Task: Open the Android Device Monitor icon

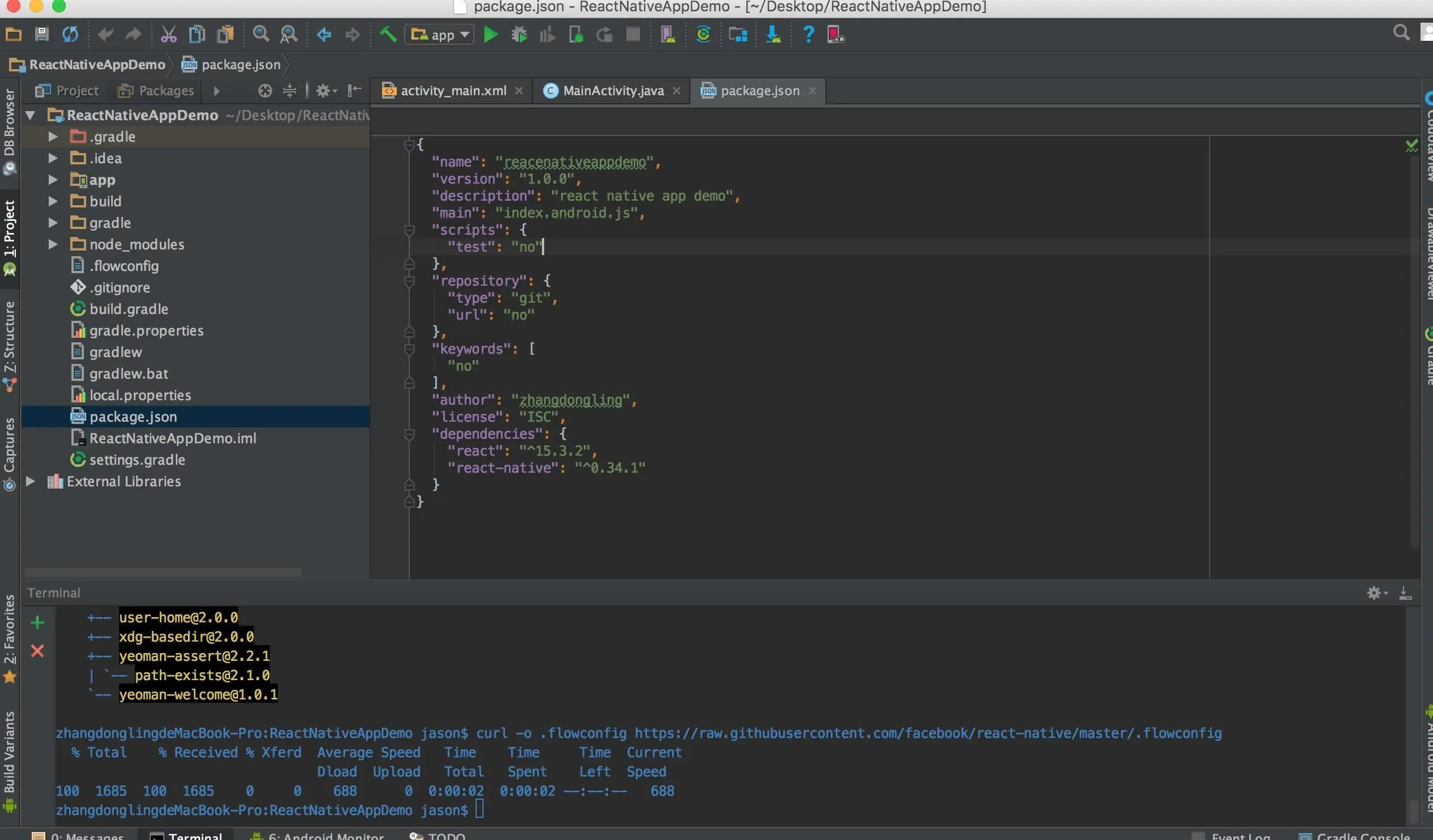Action: click(836, 34)
